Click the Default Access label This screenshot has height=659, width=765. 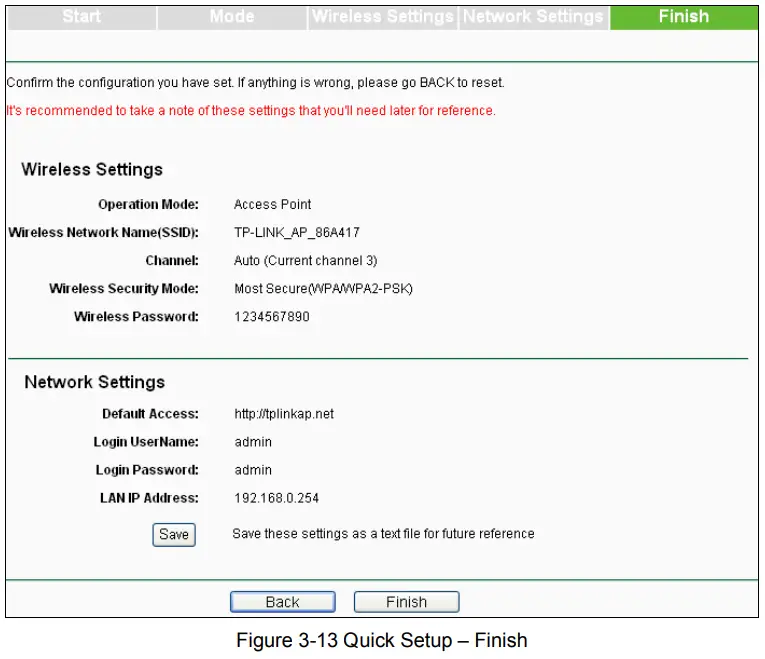click(x=150, y=414)
